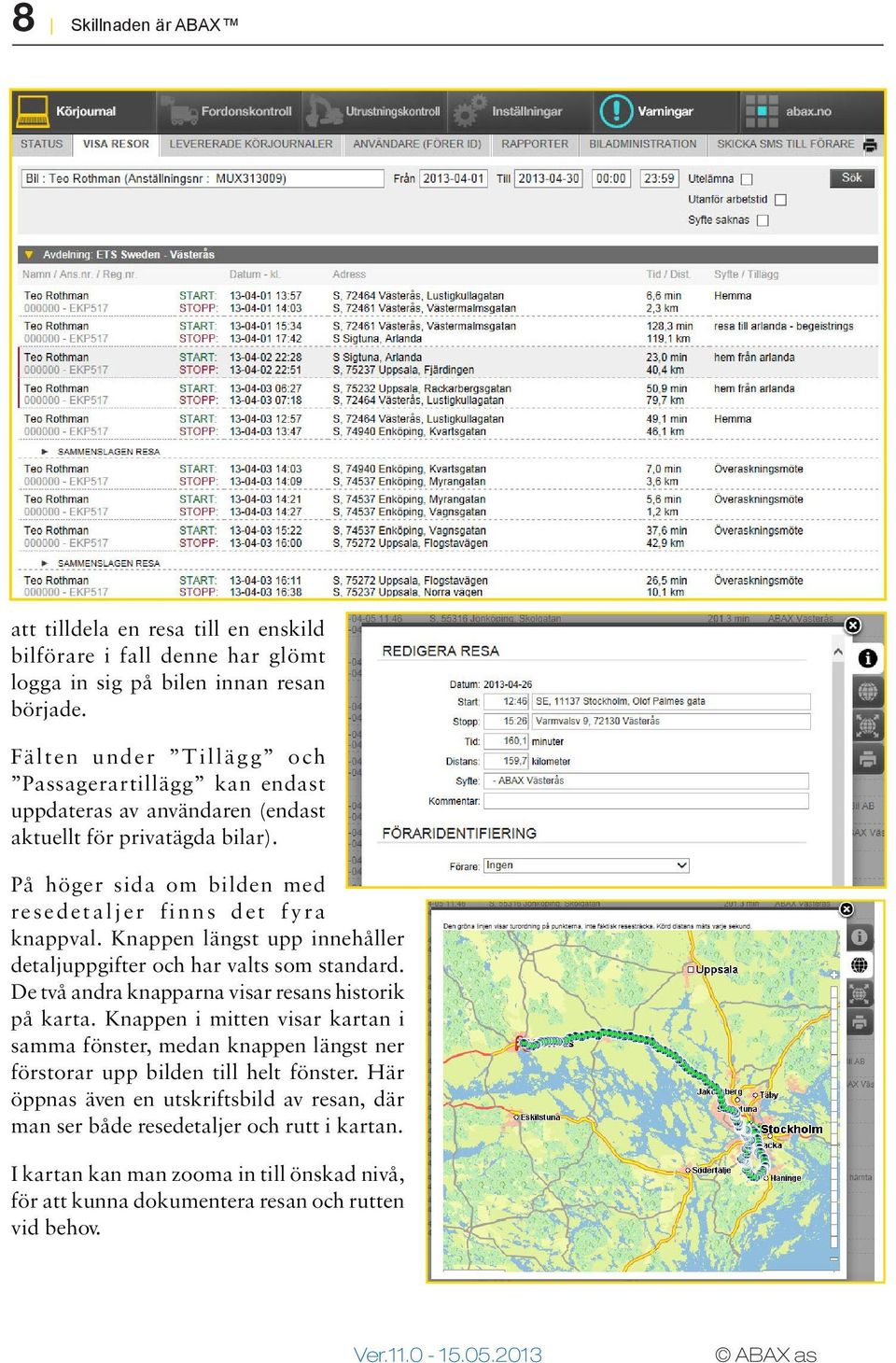Open Utrustningskontroll with the excavator icon

click(374, 112)
